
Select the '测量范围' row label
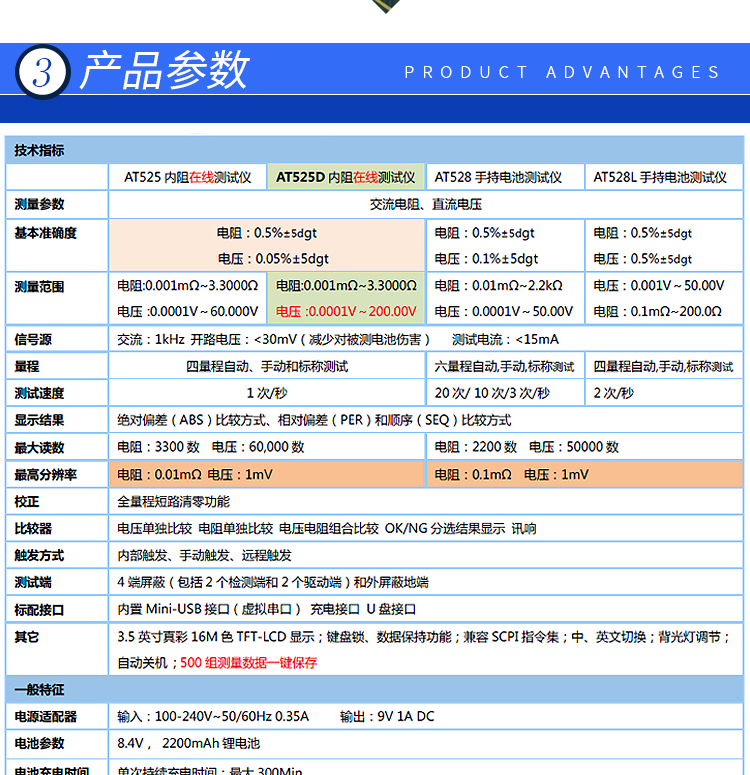point(39,286)
